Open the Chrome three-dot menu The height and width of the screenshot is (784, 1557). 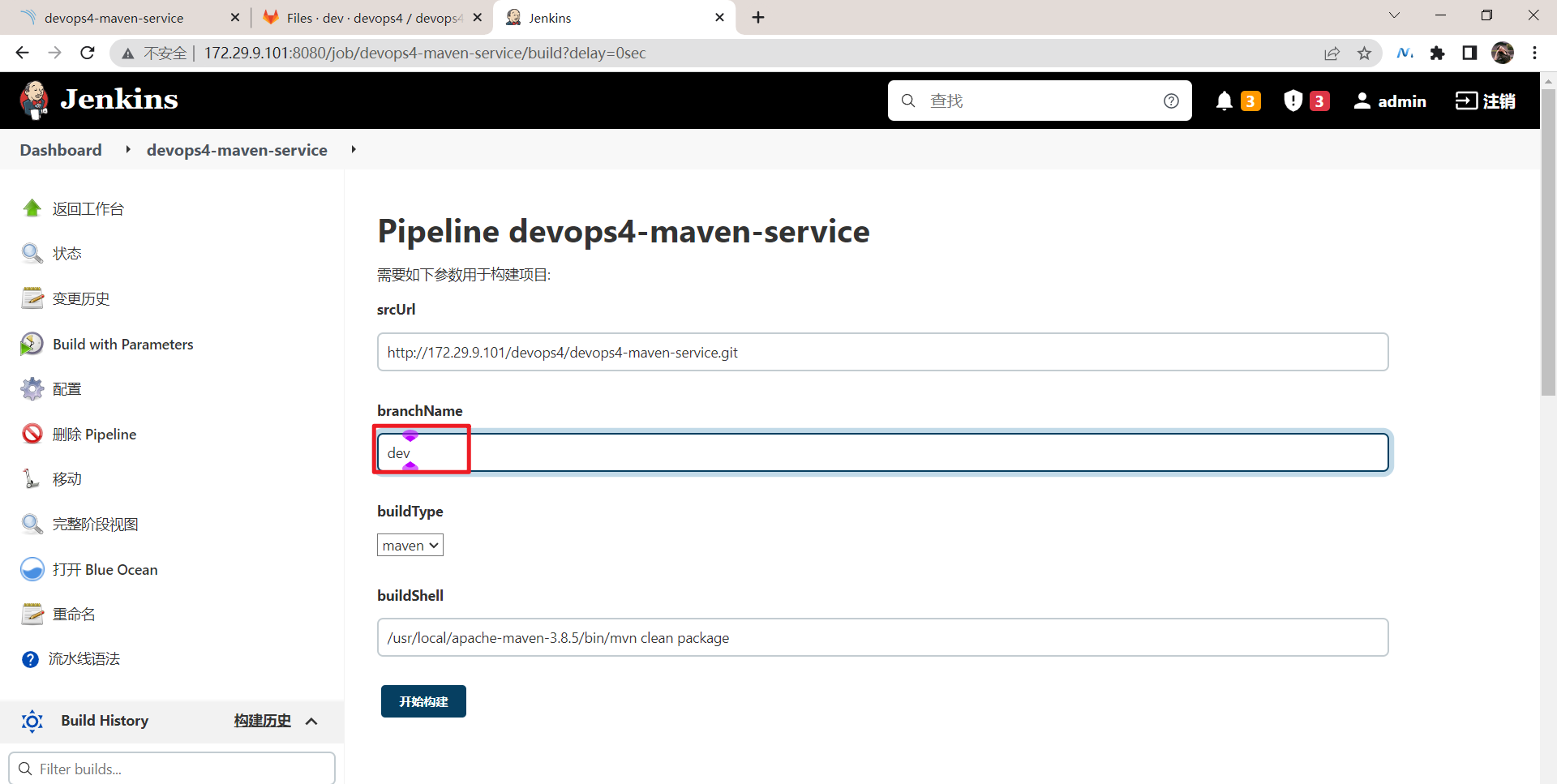coord(1534,53)
